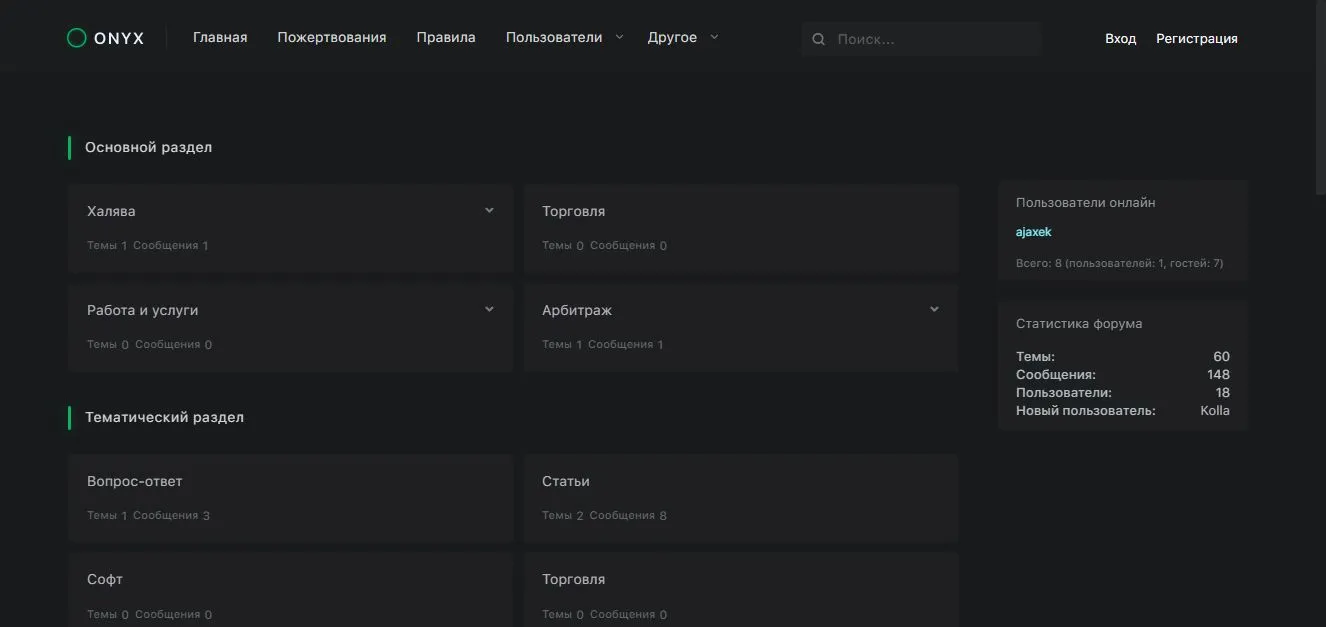The image size is (1326, 627).
Task: Expand the Работа и услуги chevron
Action: [489, 310]
